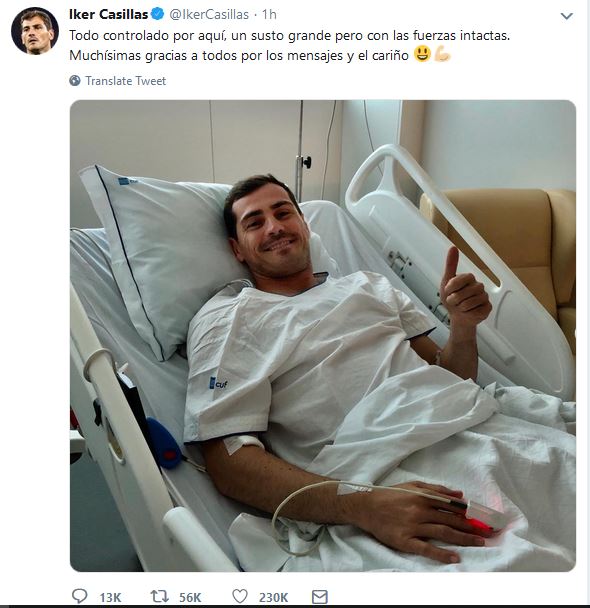Click the flexed bicep emoji in tweet

(442, 54)
